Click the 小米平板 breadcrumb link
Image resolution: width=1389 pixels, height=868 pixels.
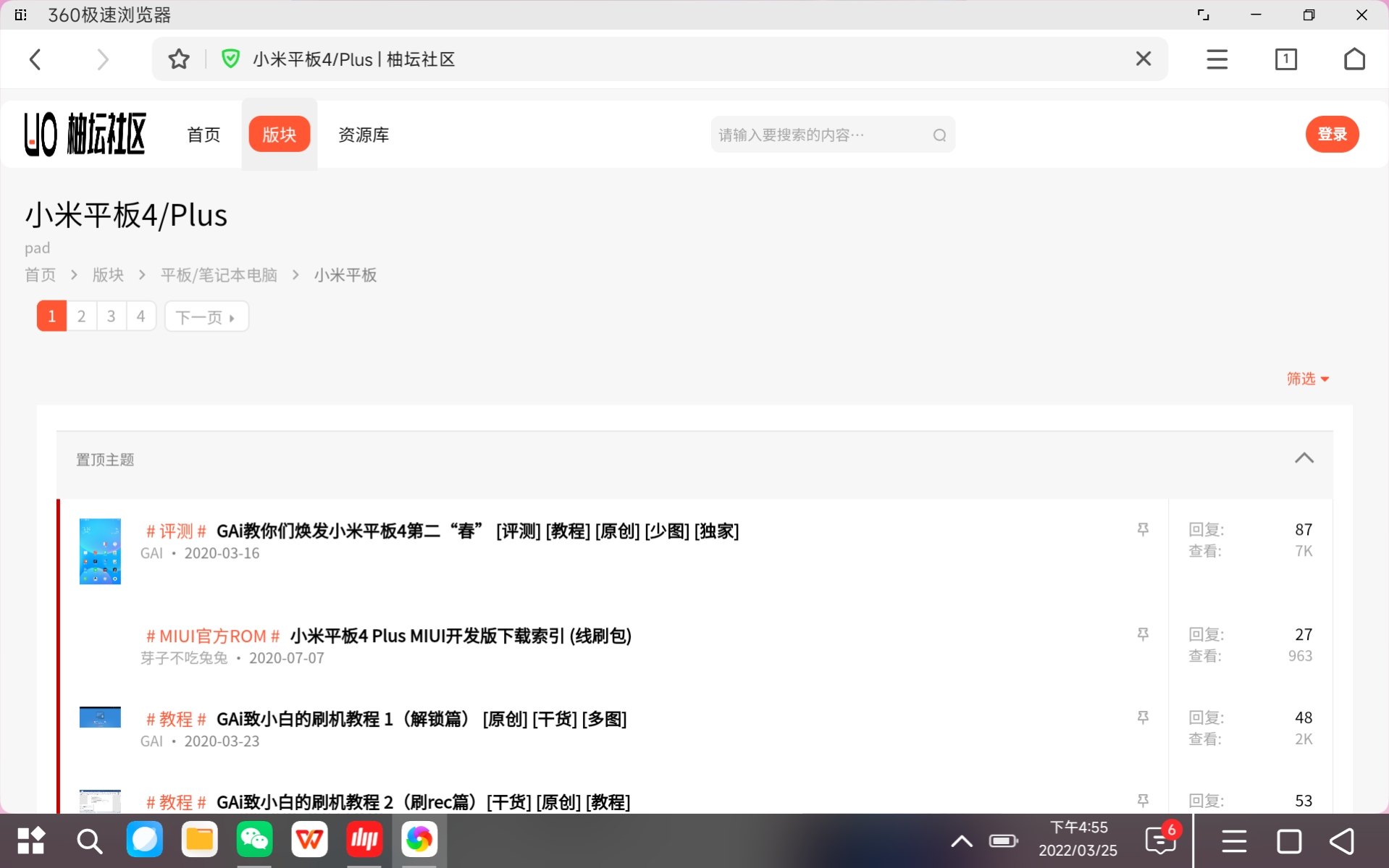tap(345, 275)
